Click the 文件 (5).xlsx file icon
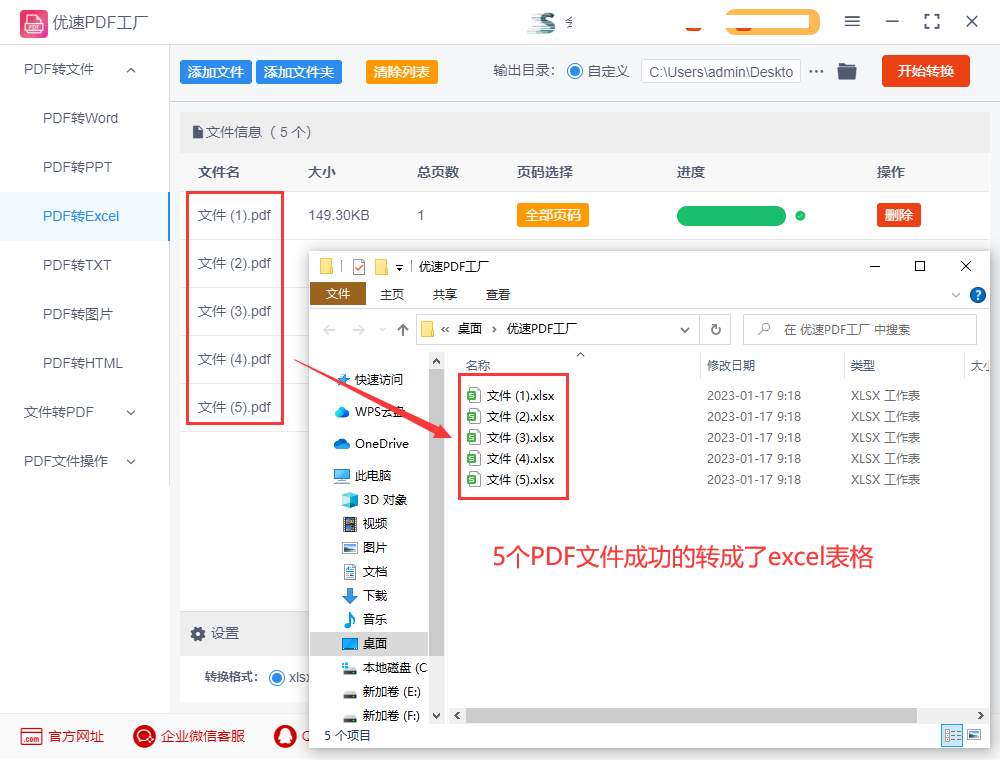The width and height of the screenshot is (1000, 760). [473, 479]
